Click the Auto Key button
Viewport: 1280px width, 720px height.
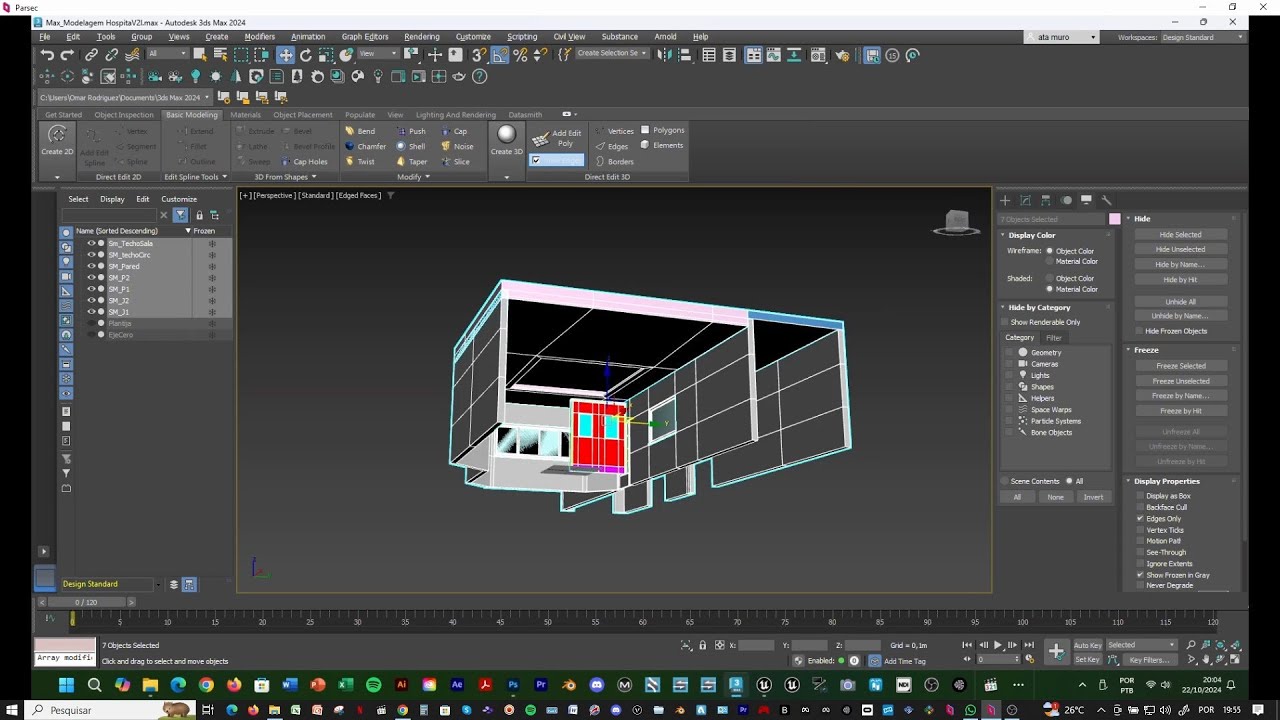click(x=1087, y=645)
